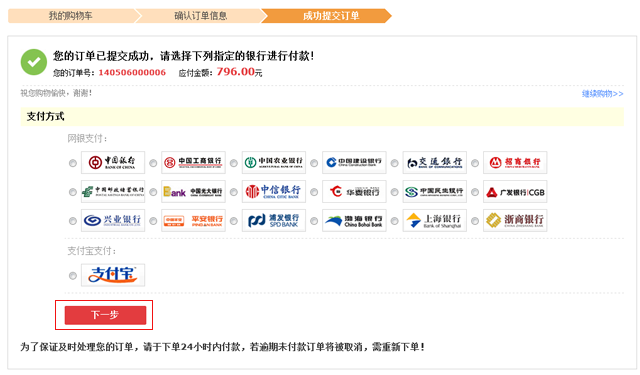The height and width of the screenshot is (375, 640).
Task: Click the 中国建设银行 logo
Action: tap(354, 162)
